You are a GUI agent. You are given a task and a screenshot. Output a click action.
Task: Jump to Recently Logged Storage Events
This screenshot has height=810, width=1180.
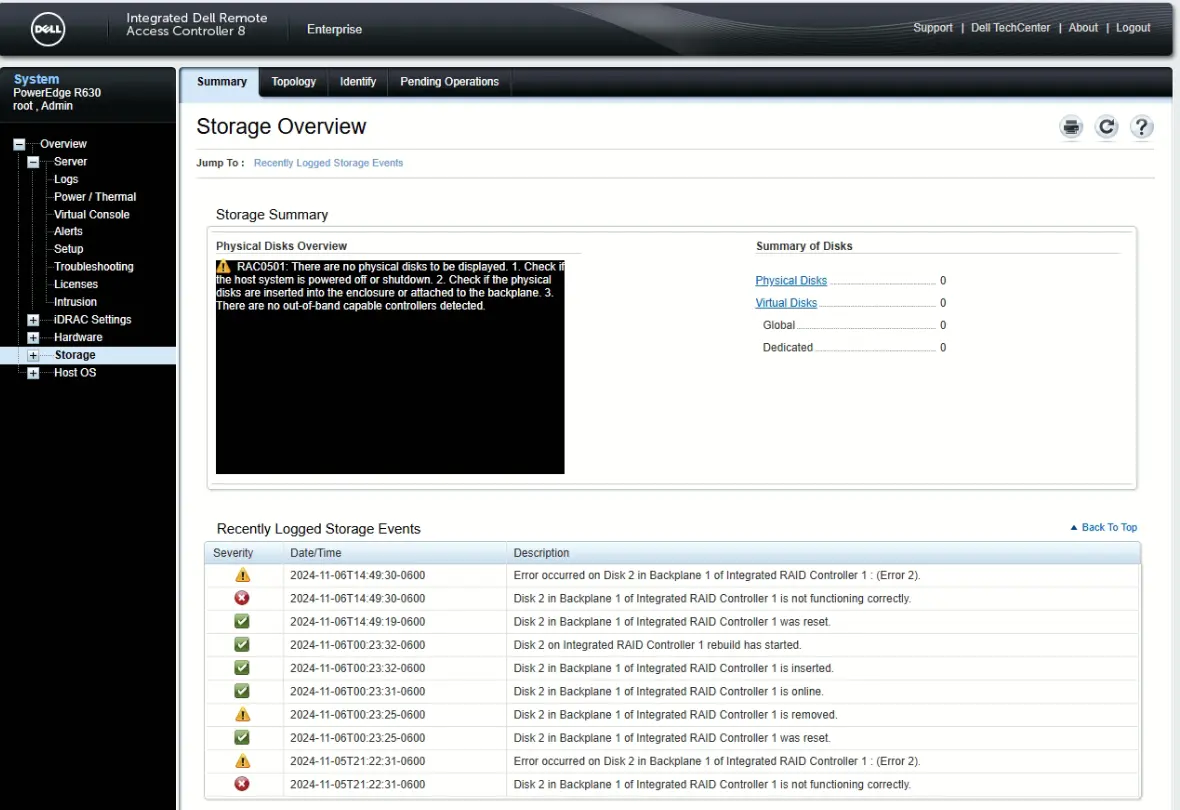pyautogui.click(x=328, y=163)
